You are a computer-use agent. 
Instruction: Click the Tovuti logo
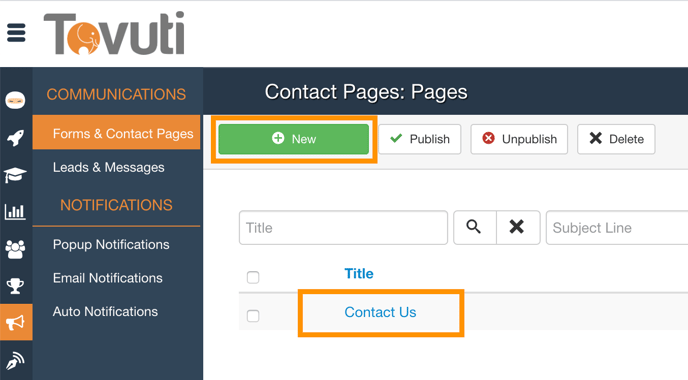[x=114, y=34]
